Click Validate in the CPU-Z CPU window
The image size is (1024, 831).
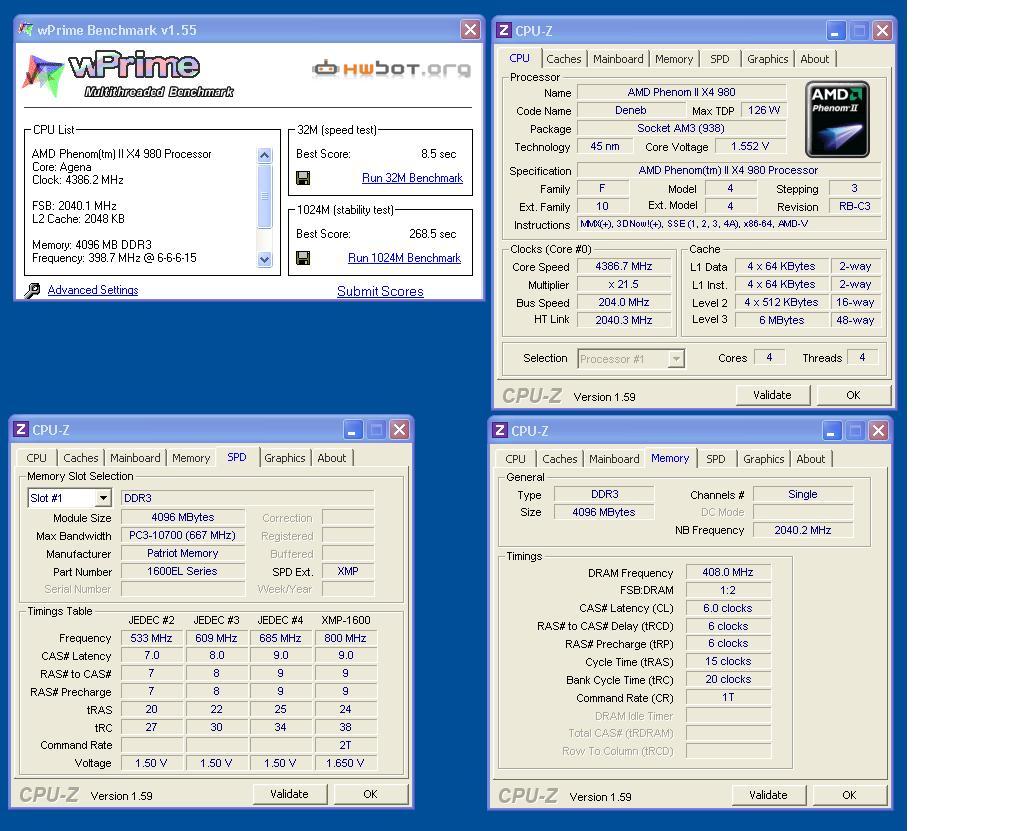coord(772,395)
